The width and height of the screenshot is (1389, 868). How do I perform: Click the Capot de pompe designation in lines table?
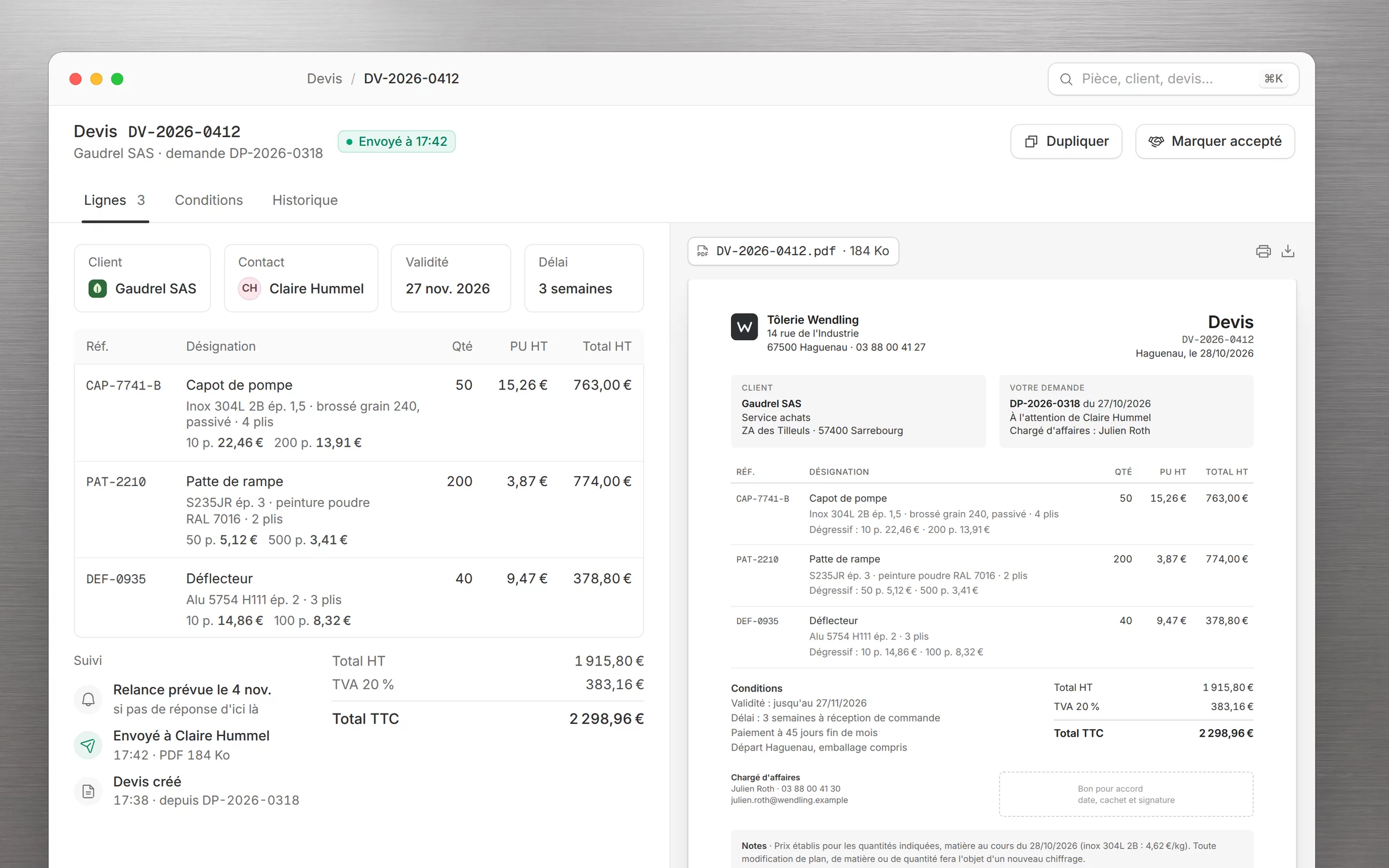[x=239, y=385]
